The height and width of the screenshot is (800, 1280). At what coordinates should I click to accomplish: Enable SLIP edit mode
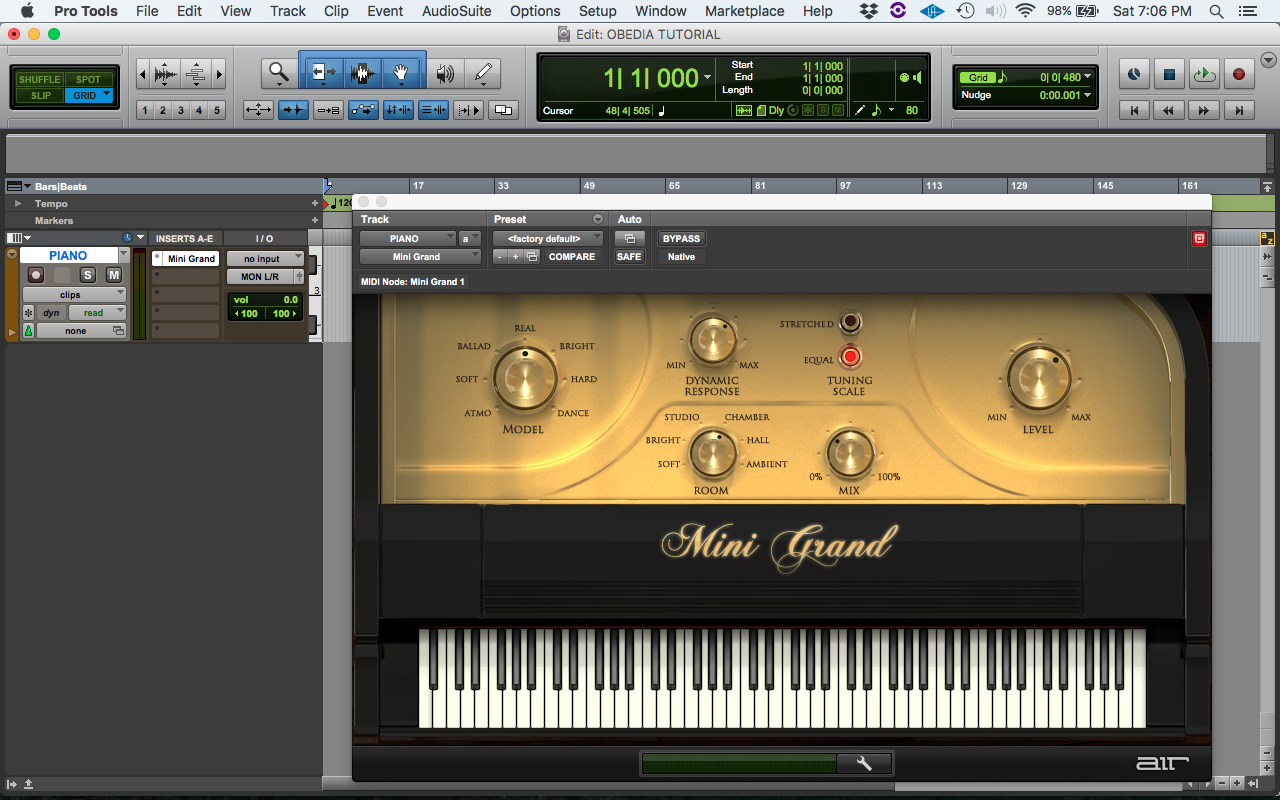tap(40, 96)
